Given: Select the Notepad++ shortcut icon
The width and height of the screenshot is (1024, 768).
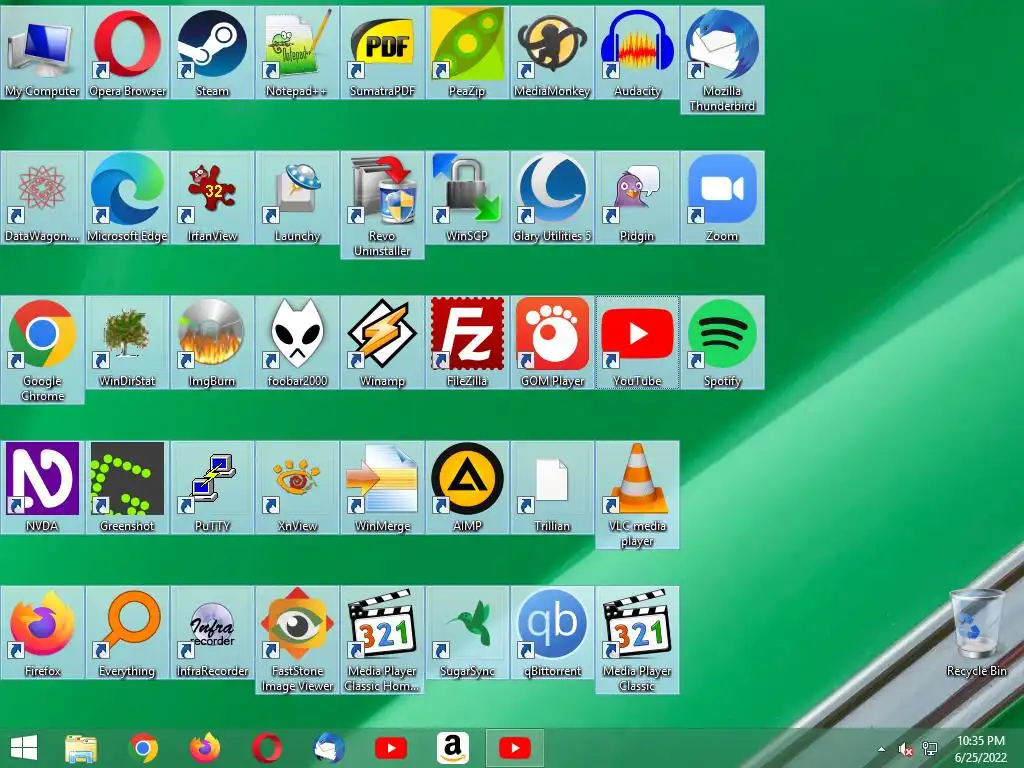Looking at the screenshot, I should pos(297,52).
